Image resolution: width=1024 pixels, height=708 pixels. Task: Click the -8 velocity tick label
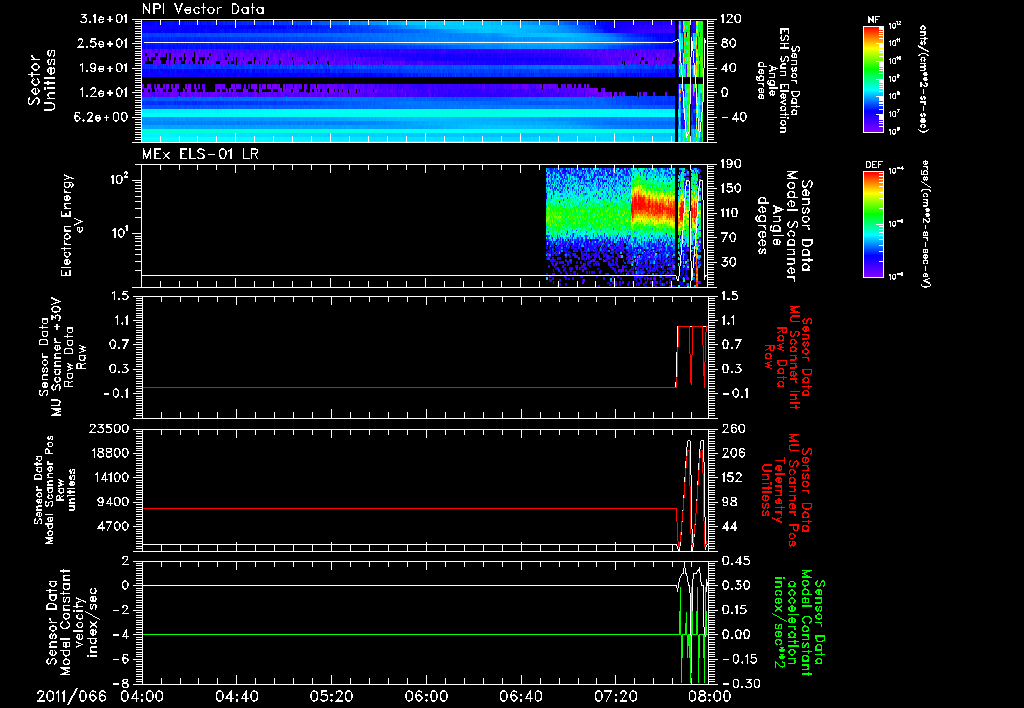[123, 683]
